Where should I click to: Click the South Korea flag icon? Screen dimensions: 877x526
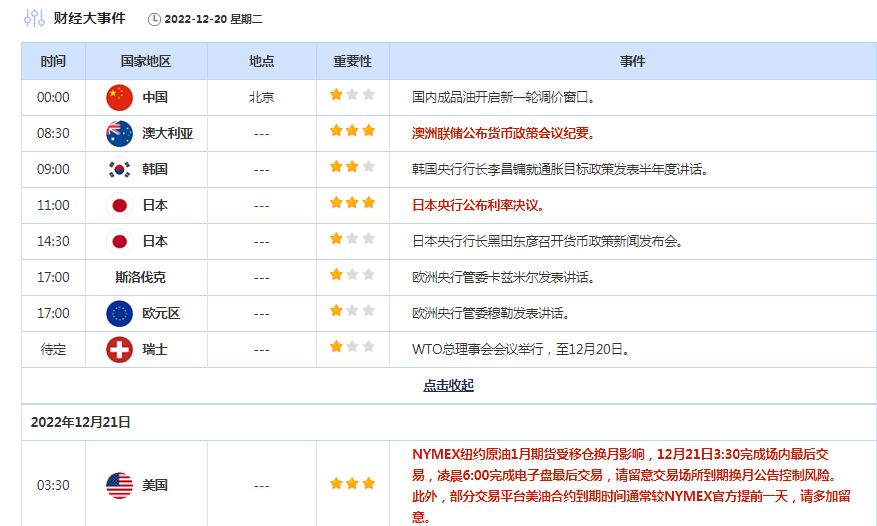click(119, 169)
